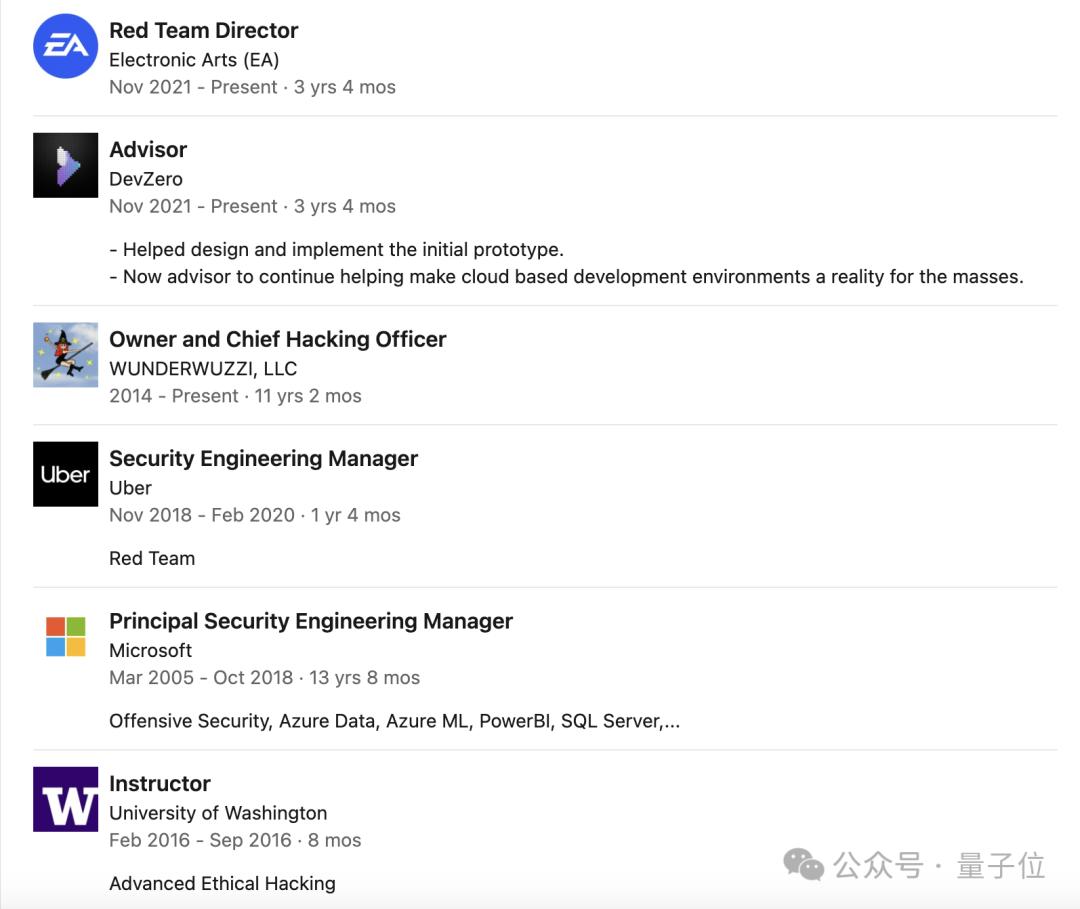The height and width of the screenshot is (909, 1080).
Task: Select Owner and Chief Hacking Officer title
Action: tap(277, 340)
